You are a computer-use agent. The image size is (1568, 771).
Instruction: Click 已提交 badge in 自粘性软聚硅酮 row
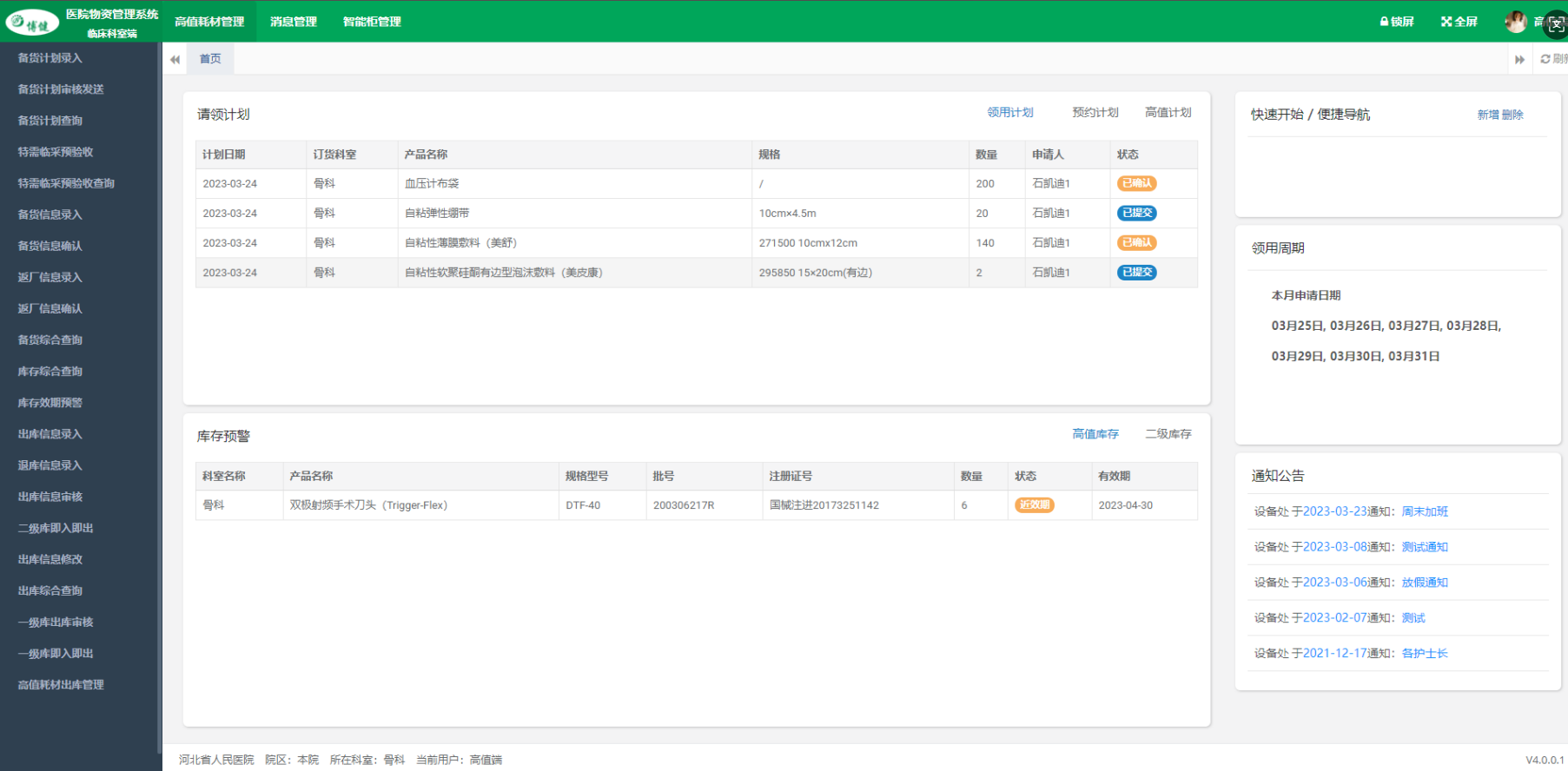[1136, 272]
